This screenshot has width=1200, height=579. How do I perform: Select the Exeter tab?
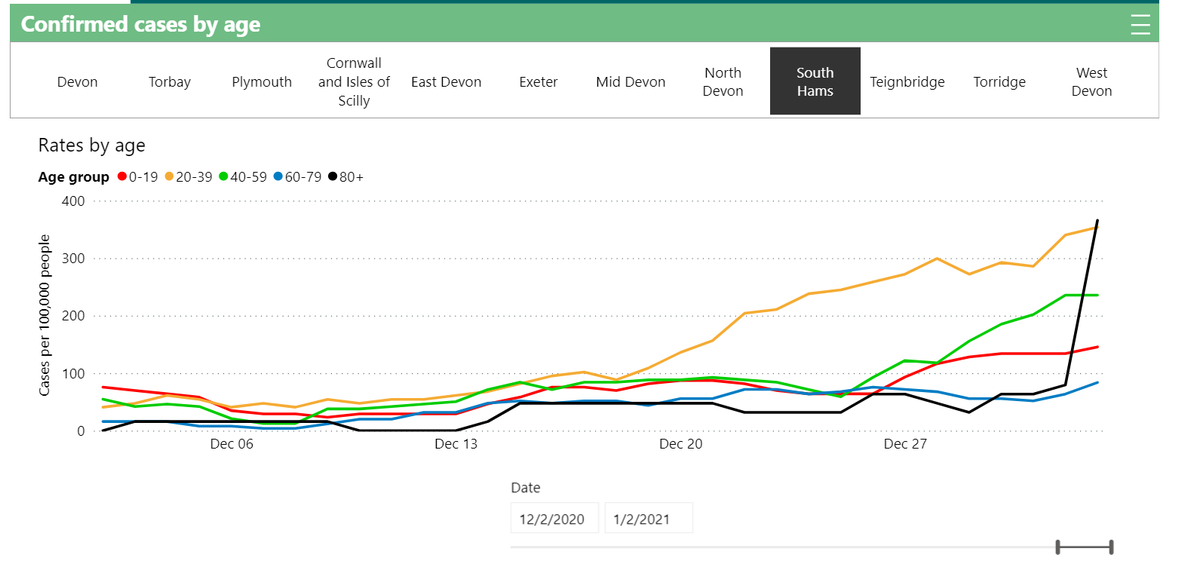[538, 82]
